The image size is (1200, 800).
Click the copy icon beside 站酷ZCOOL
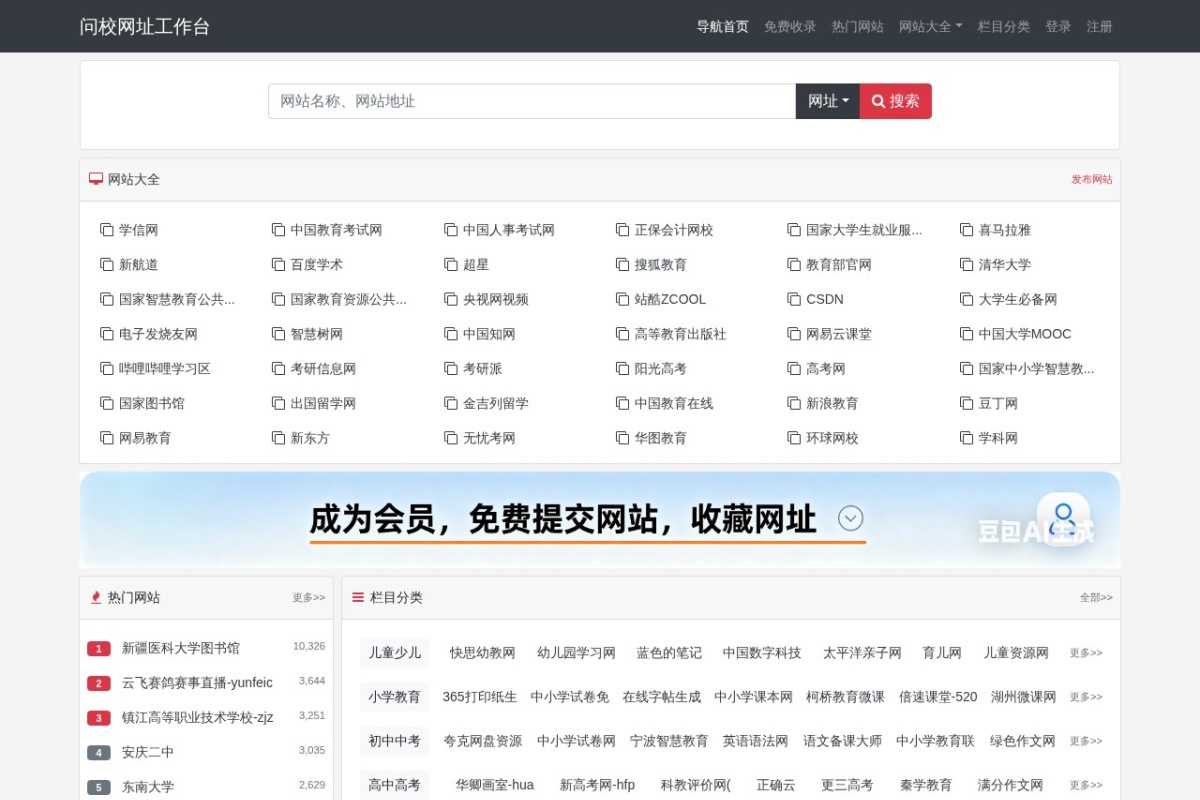(x=623, y=299)
